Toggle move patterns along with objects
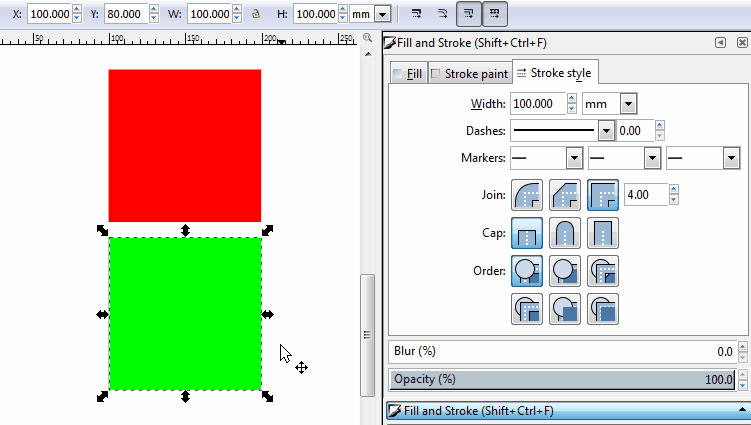The height and width of the screenshot is (425, 751). 495,15
